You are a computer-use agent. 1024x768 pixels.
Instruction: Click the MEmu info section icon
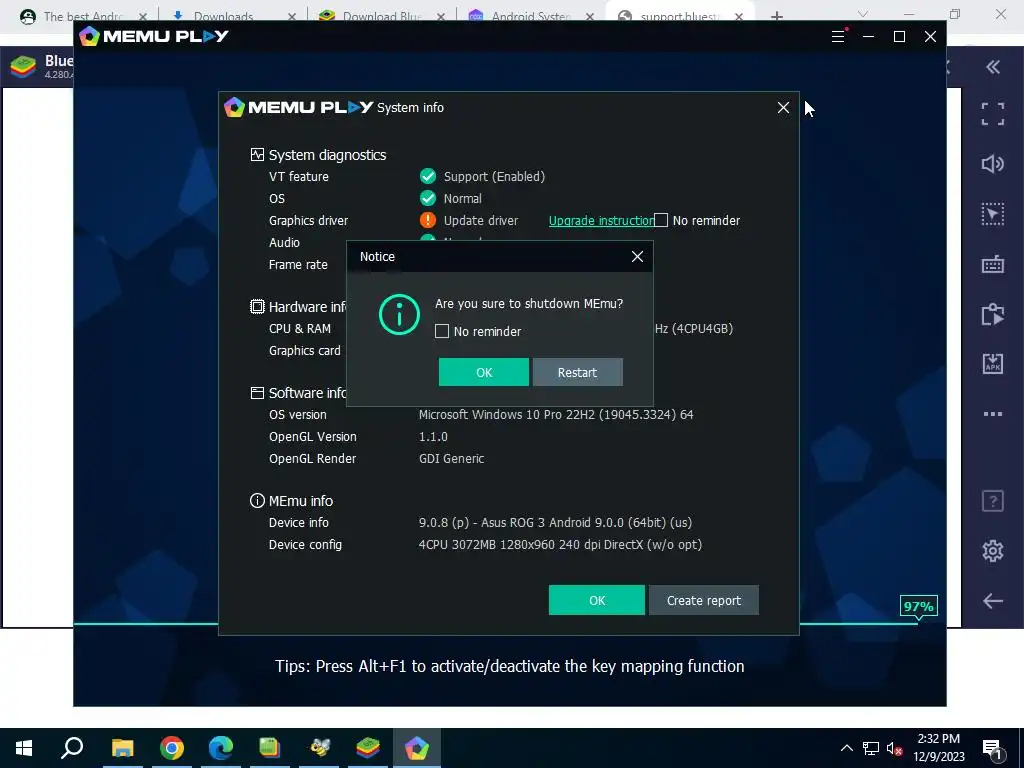pyautogui.click(x=257, y=501)
